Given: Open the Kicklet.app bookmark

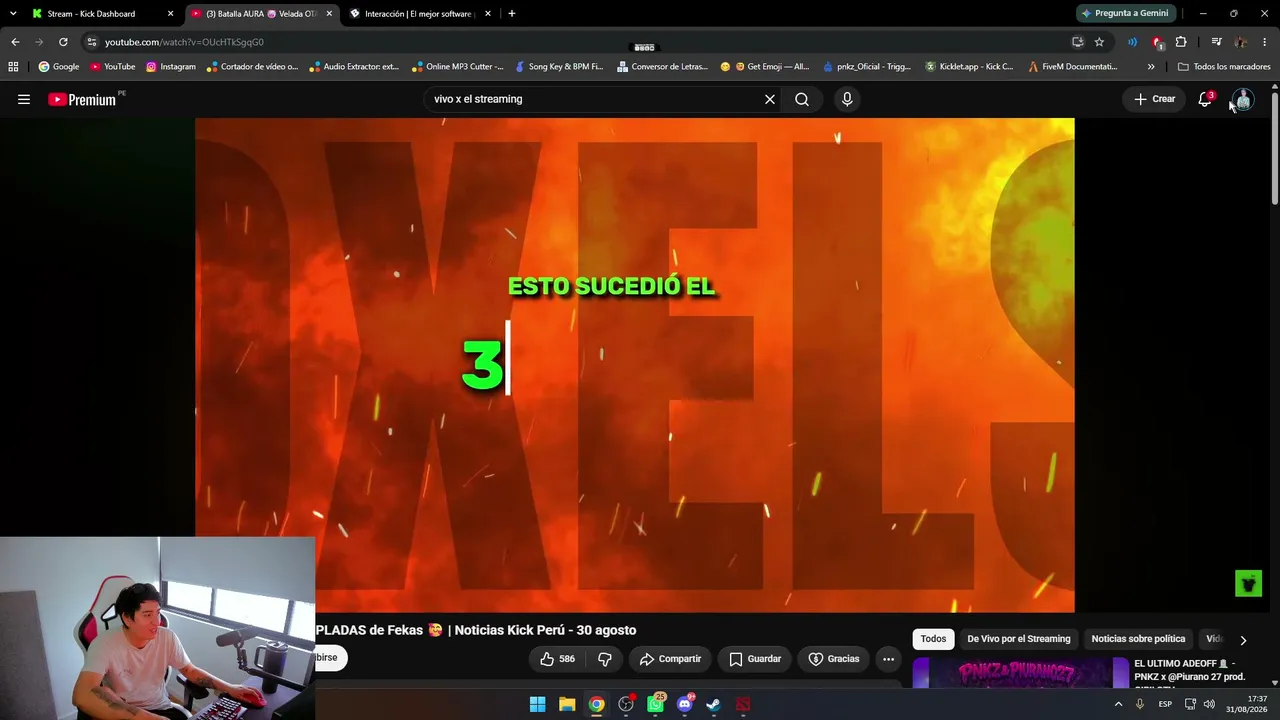Looking at the screenshot, I should [x=969, y=67].
